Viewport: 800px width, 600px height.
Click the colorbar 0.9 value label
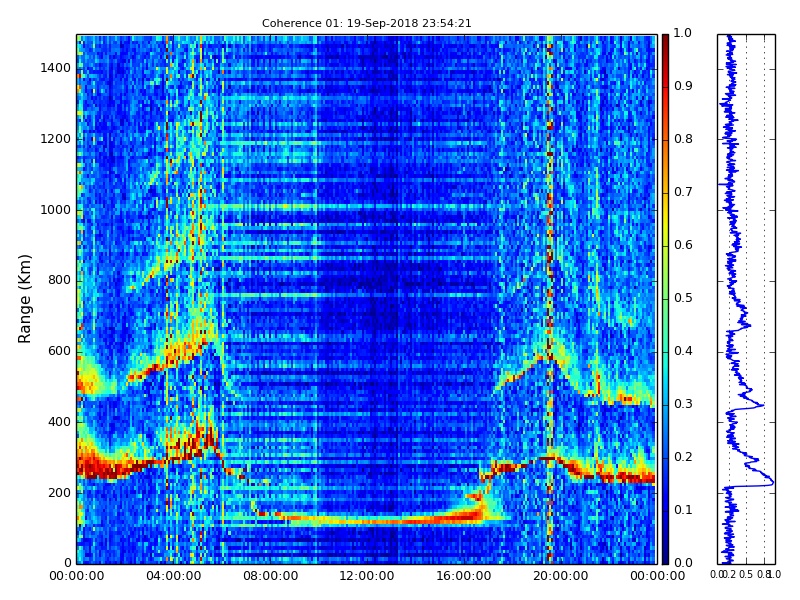tap(683, 86)
